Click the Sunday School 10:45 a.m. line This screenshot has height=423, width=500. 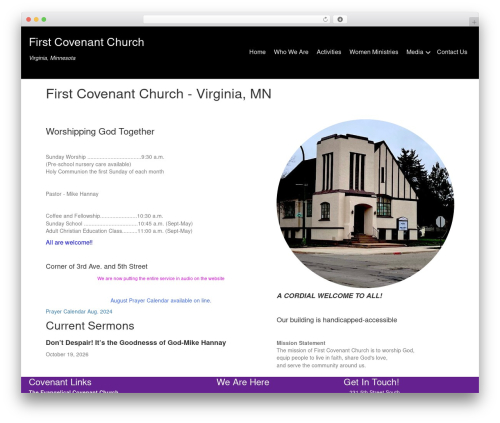[119, 224]
